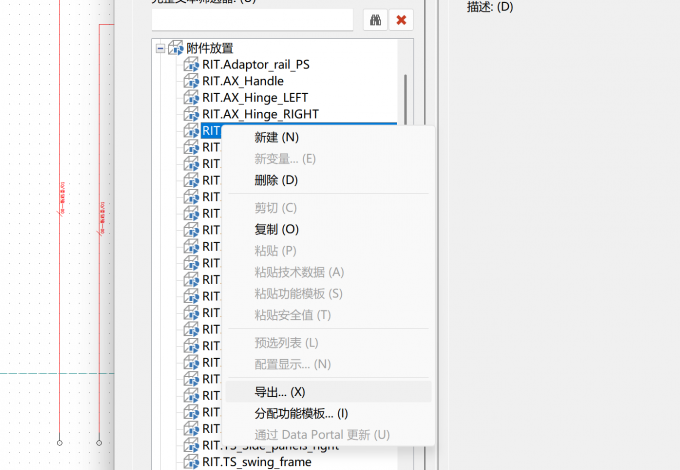Select RIT.AX_Handle tree item
680x470 pixels.
pyautogui.click(x=242, y=81)
